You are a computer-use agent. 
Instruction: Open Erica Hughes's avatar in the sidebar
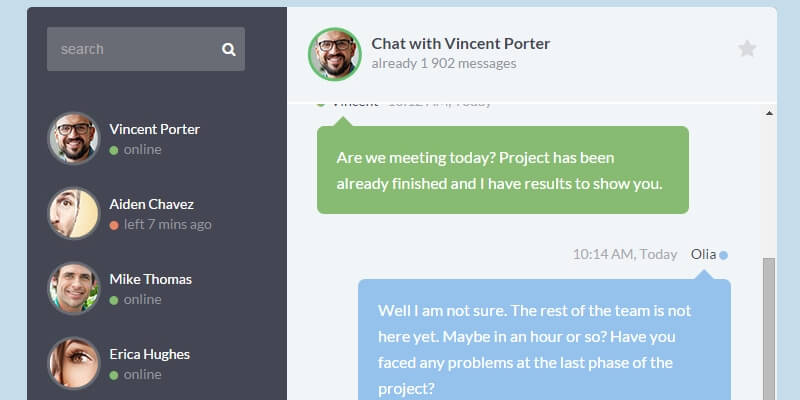click(74, 363)
